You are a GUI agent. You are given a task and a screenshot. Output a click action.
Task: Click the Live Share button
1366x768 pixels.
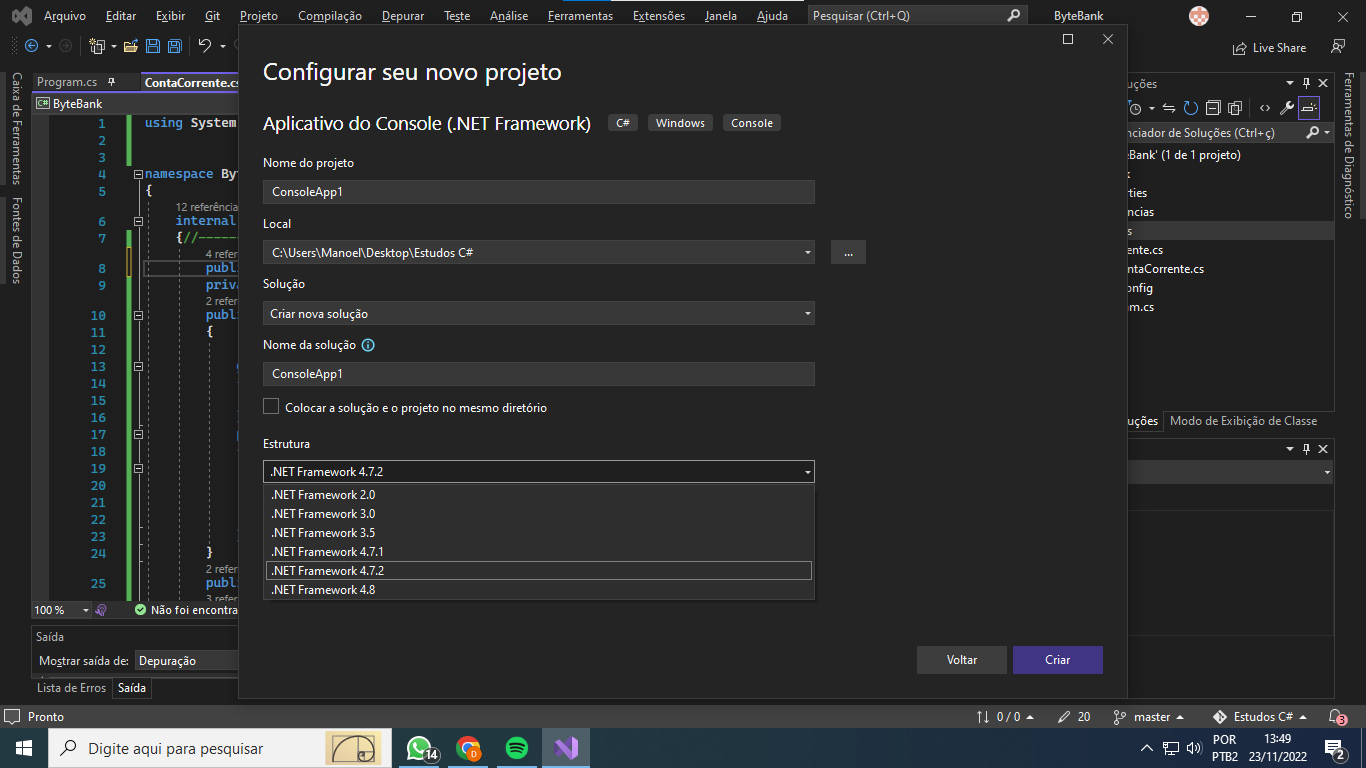pos(1270,47)
